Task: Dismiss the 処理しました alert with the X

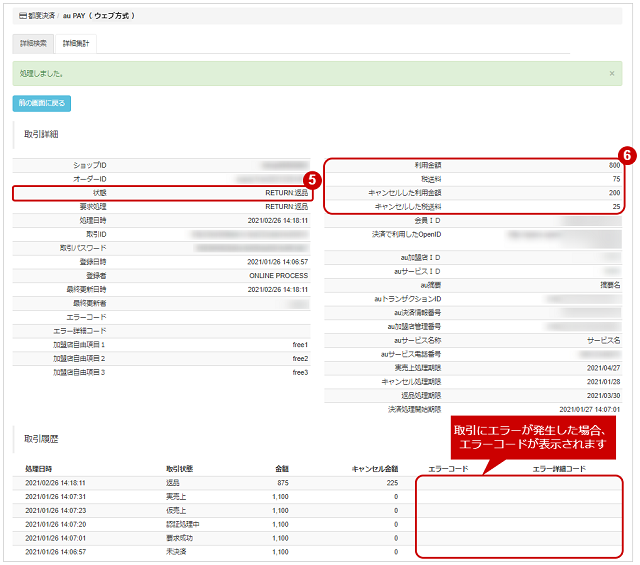Action: pos(612,73)
